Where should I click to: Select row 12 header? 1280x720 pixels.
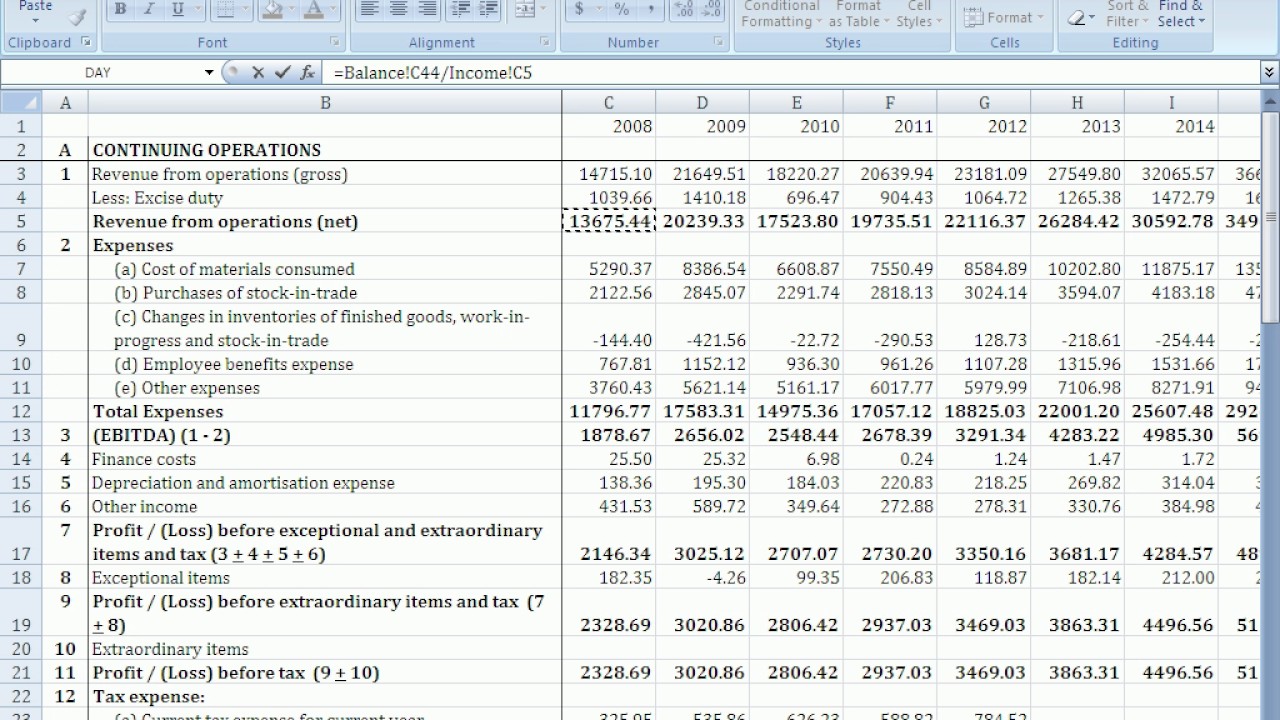tap(21, 411)
